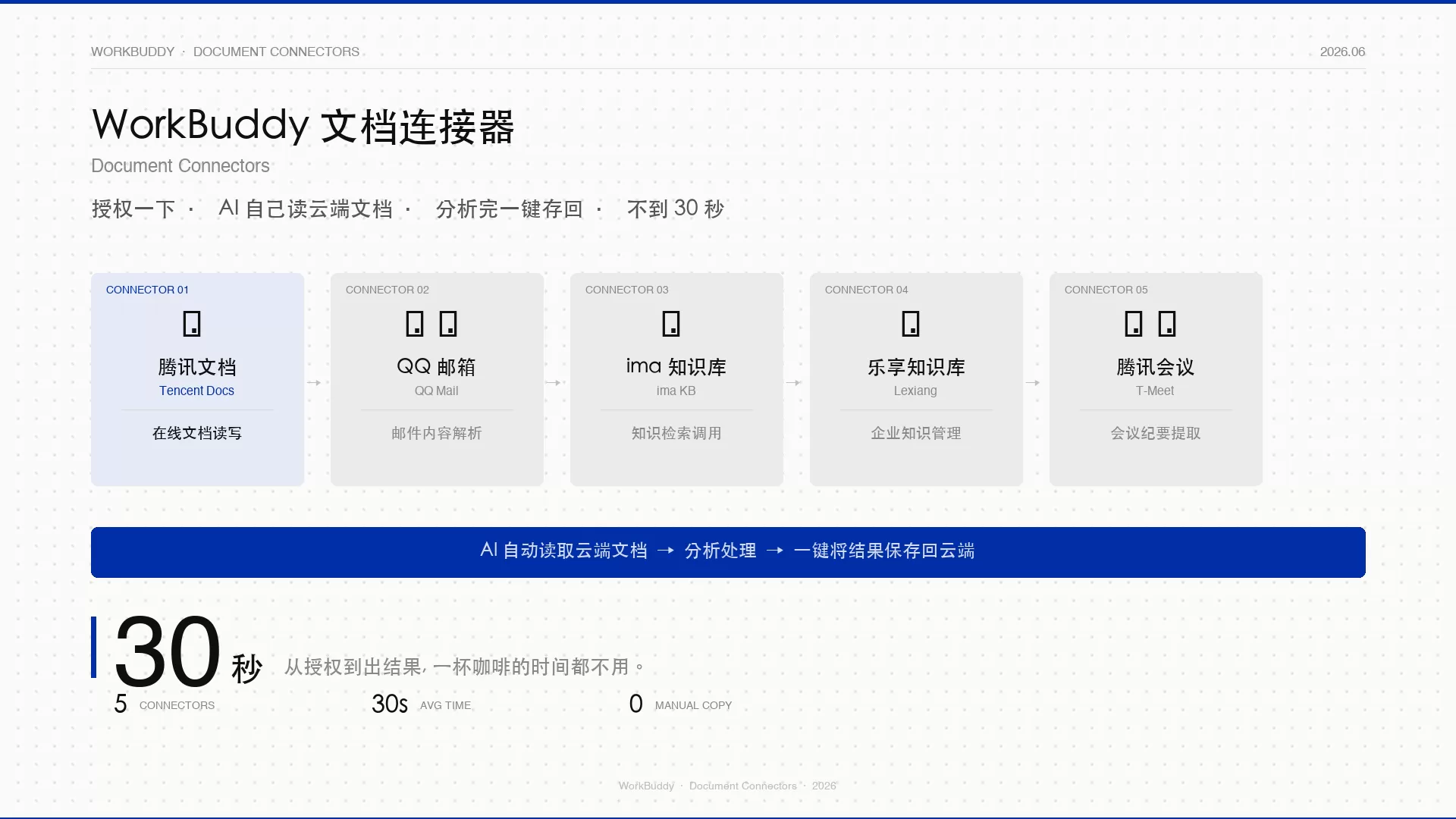Click the 邮件内容解析 description

click(x=437, y=433)
